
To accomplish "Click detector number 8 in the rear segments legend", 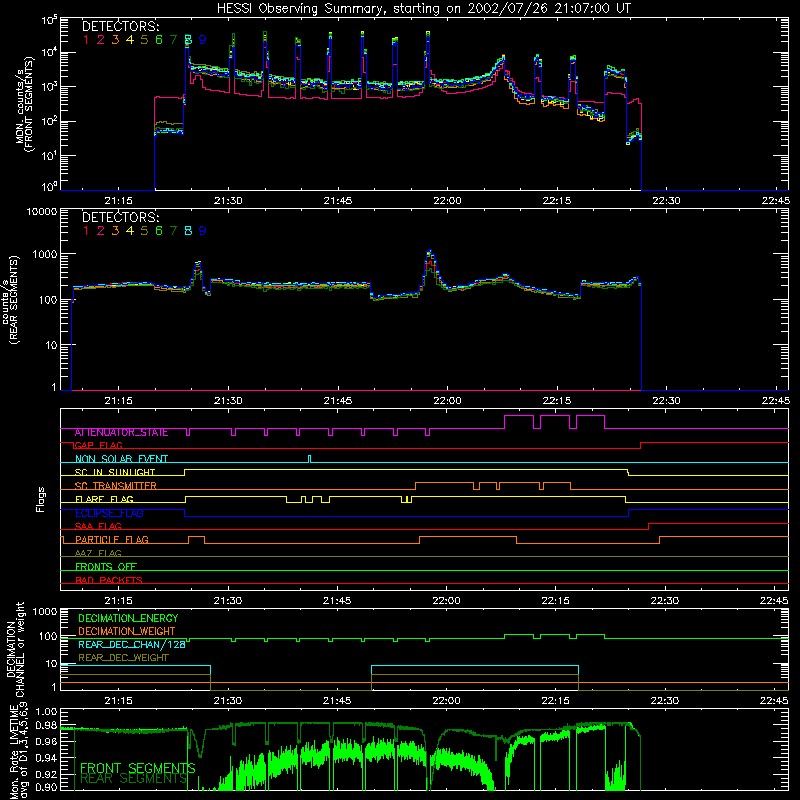I will coord(188,231).
